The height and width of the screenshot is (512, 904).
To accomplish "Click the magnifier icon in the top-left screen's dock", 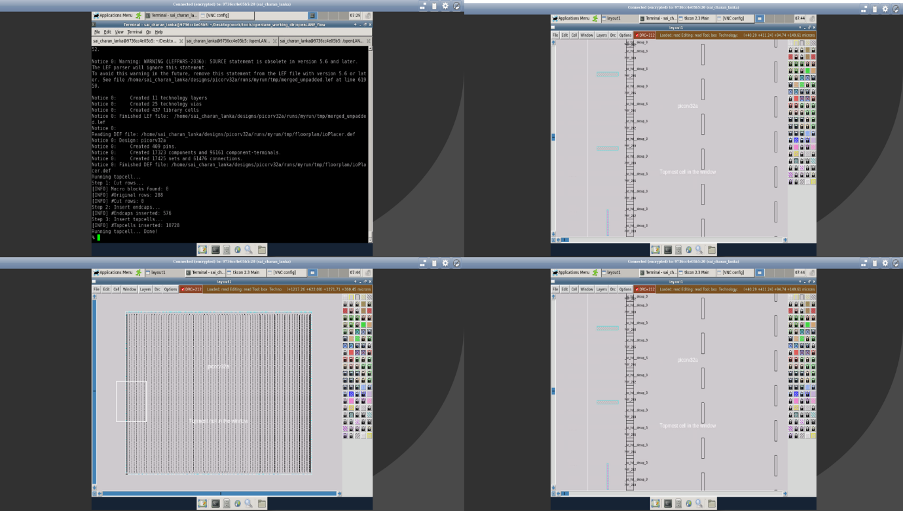I will (x=249, y=249).
